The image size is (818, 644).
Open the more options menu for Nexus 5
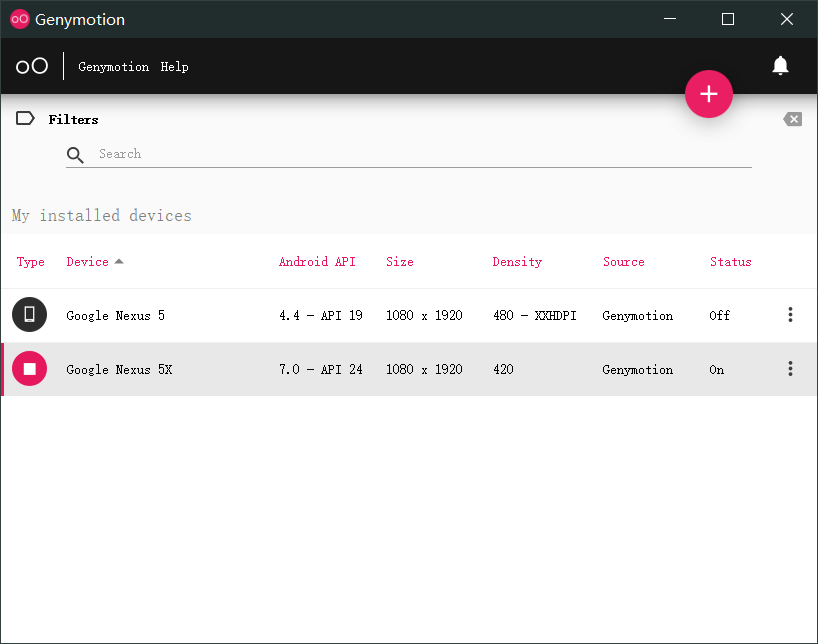[790, 315]
